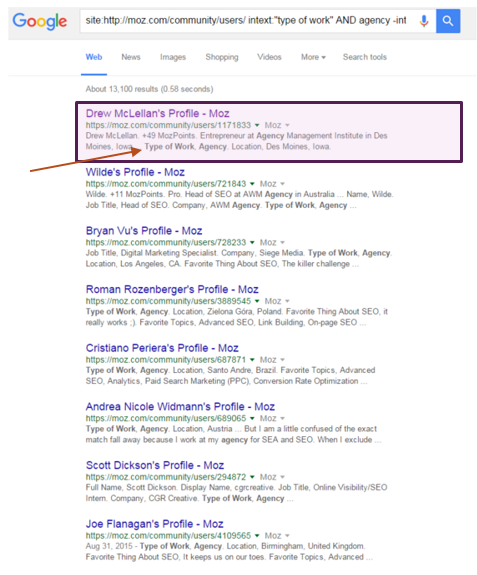The height and width of the screenshot is (575, 477).
Task: Open Cristiano Periera's Profile - Moz result
Action: [162, 348]
